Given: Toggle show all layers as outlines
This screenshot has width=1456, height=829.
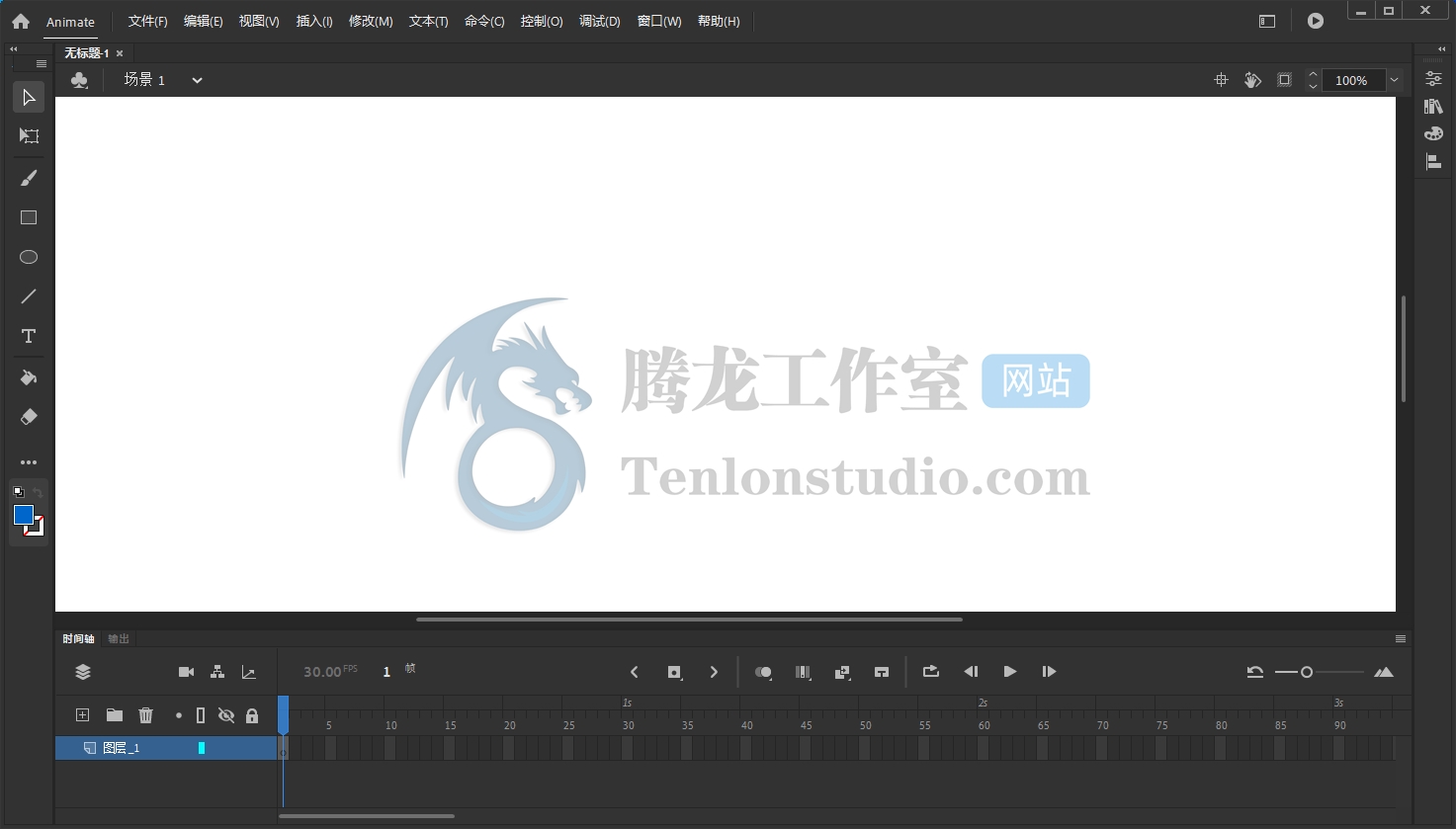Looking at the screenshot, I should 201,715.
